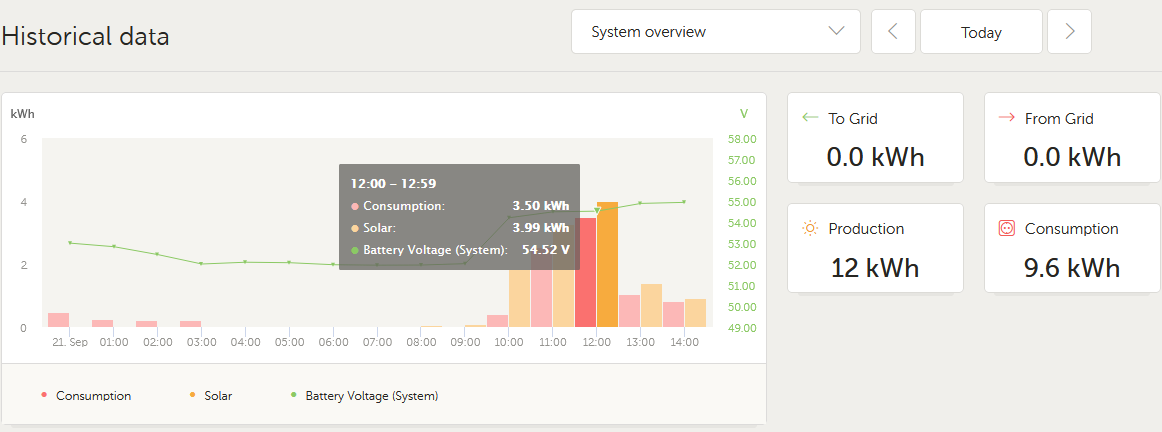Click the From Grid arrow icon

[x=1007, y=118]
